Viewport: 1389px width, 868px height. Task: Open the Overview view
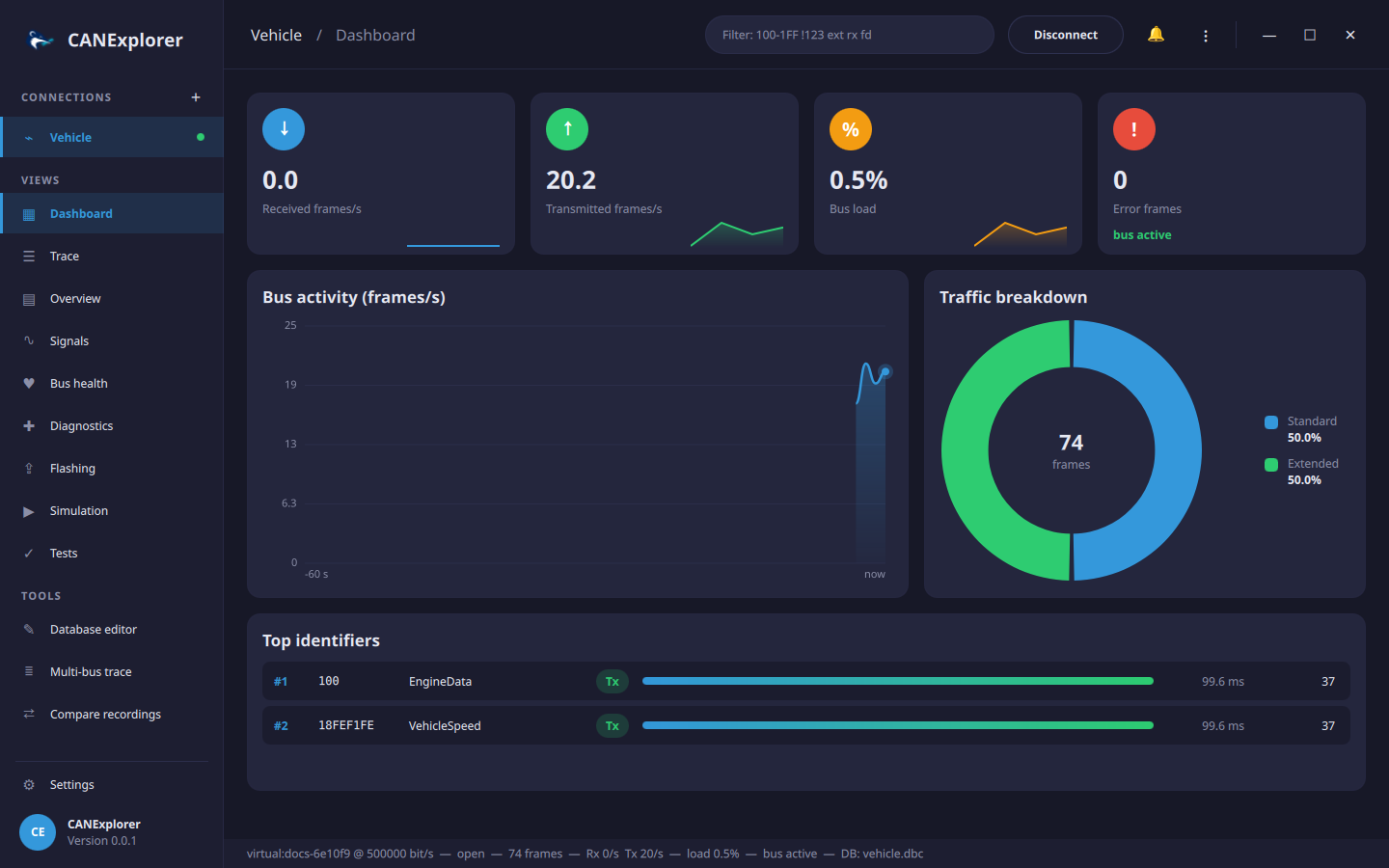click(112, 299)
